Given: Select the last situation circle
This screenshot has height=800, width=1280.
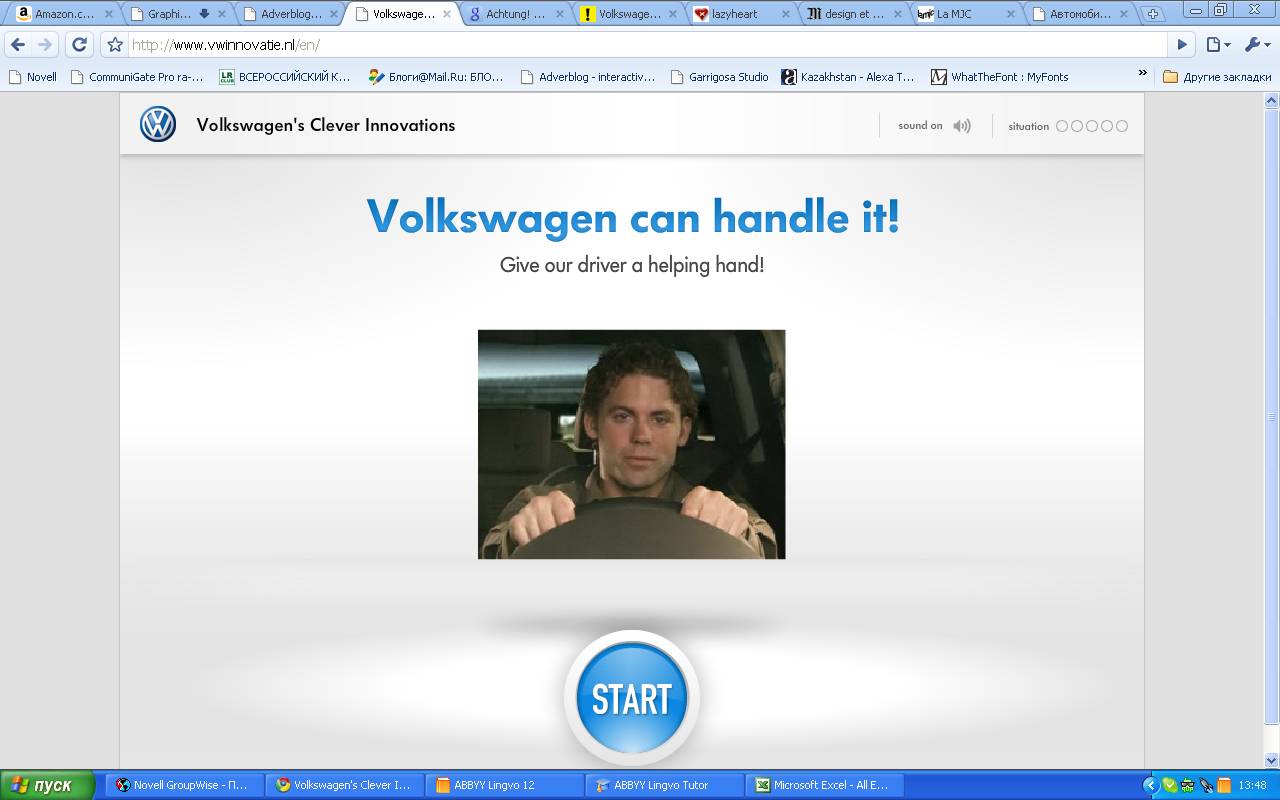Looking at the screenshot, I should pos(1122,126).
